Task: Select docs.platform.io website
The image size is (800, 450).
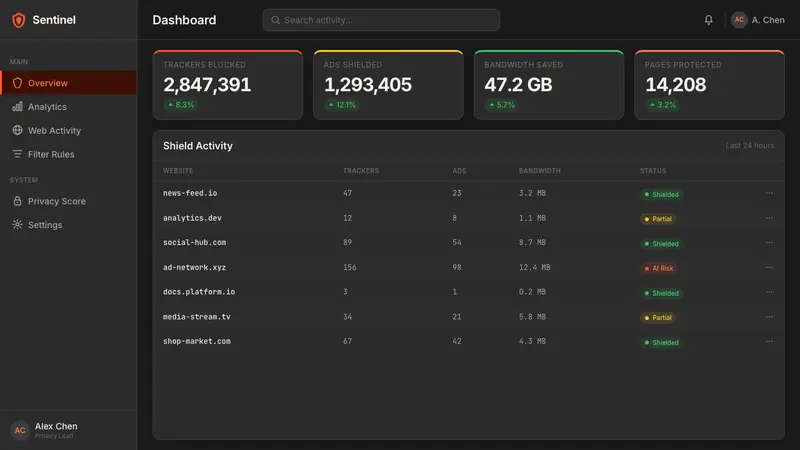Action: pos(199,292)
